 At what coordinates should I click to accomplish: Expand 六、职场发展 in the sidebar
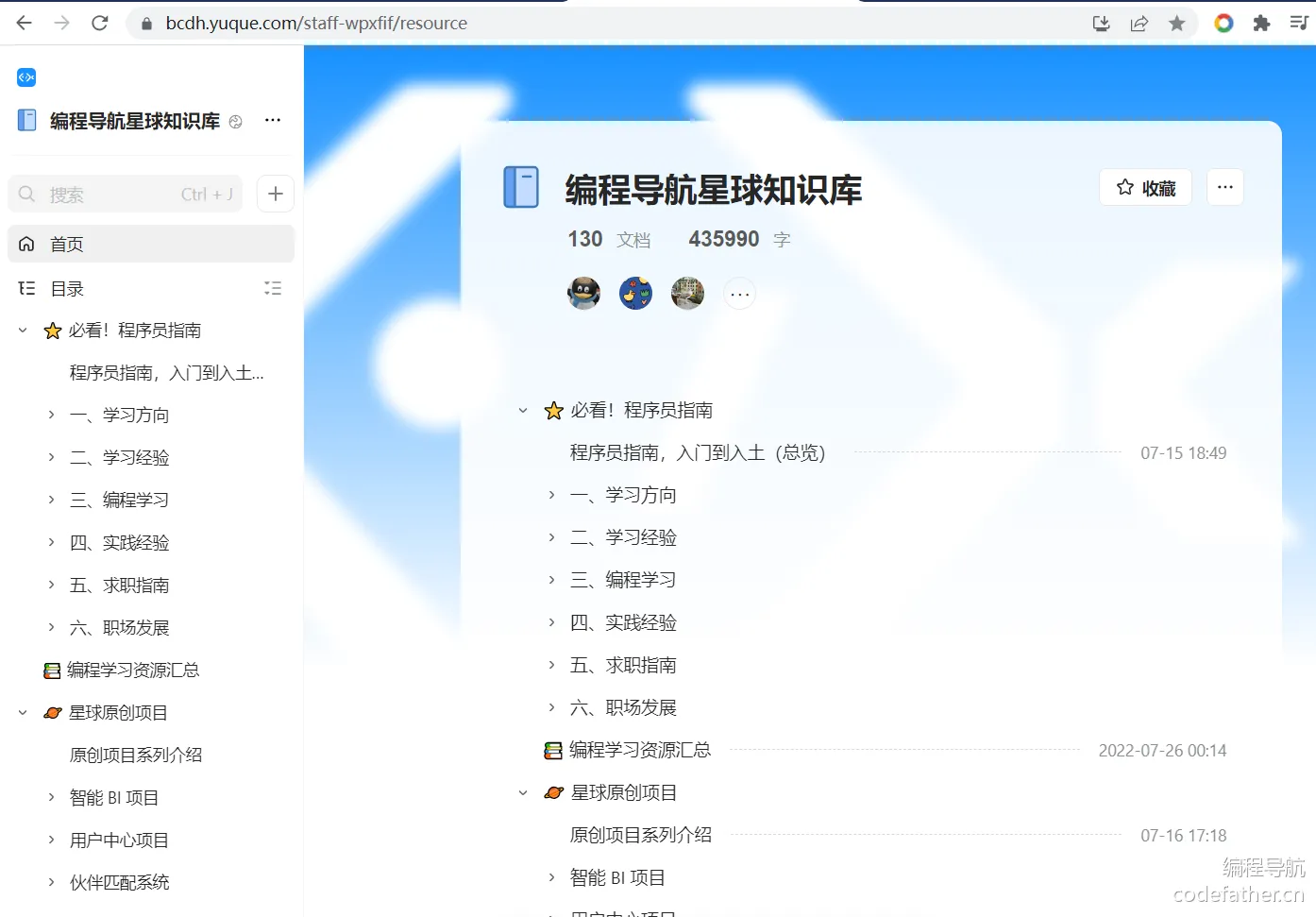tap(51, 627)
